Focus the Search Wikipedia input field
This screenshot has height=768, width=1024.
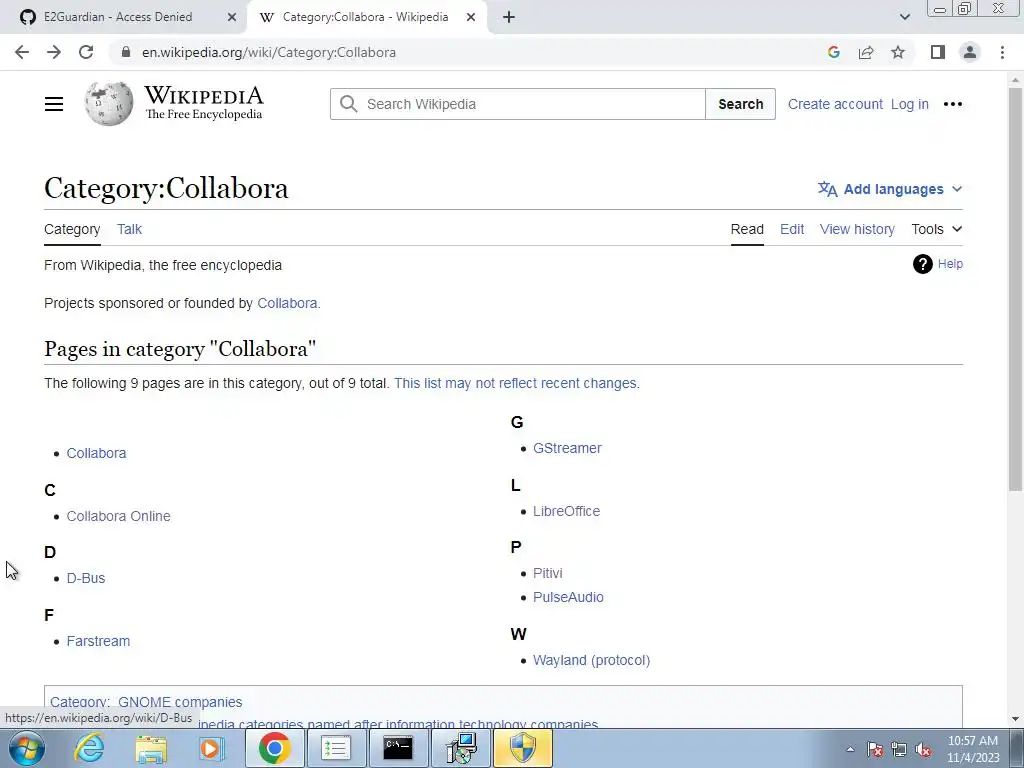coord(518,104)
